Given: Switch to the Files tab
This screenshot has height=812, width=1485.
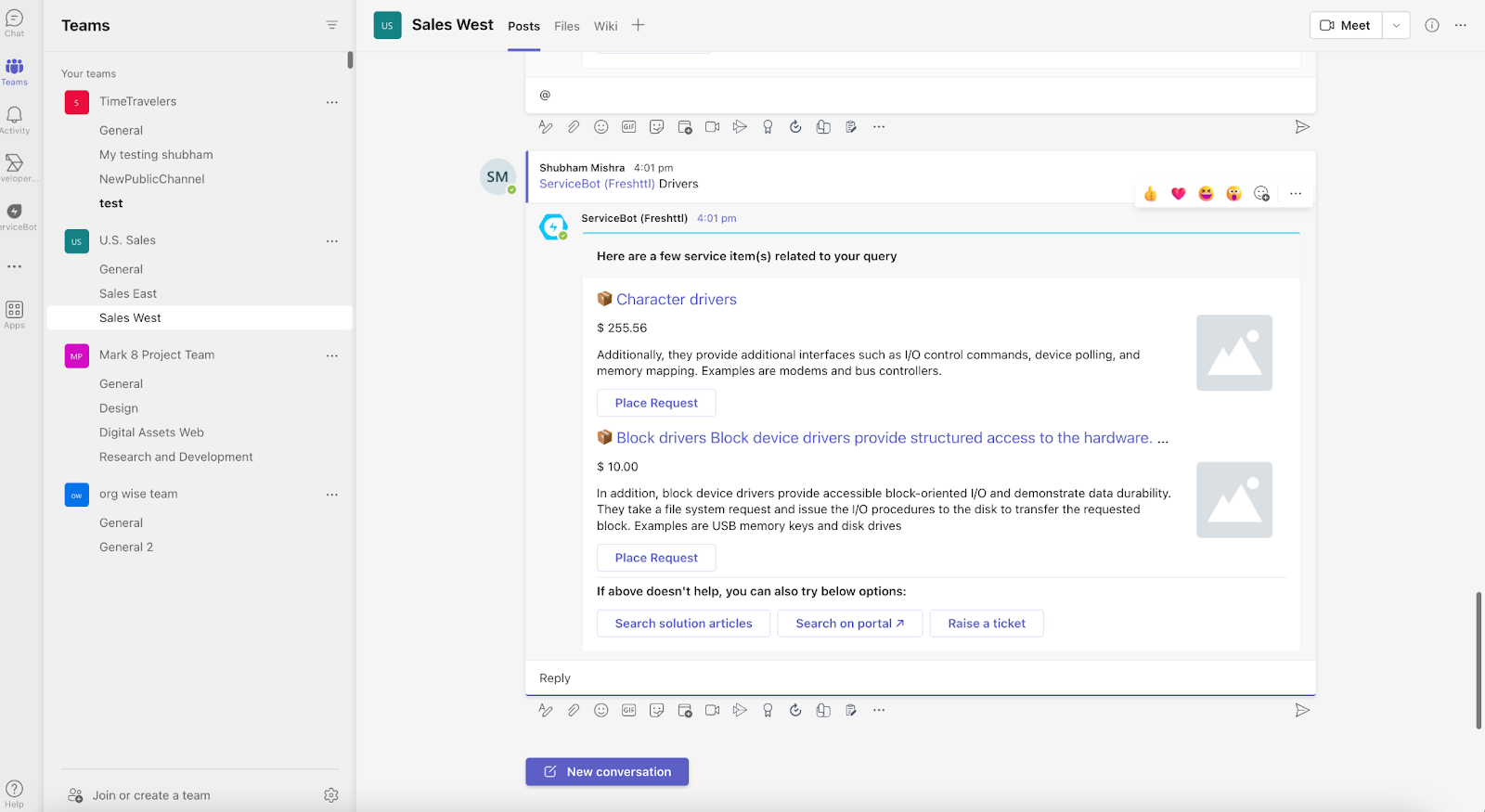Looking at the screenshot, I should pos(567,26).
